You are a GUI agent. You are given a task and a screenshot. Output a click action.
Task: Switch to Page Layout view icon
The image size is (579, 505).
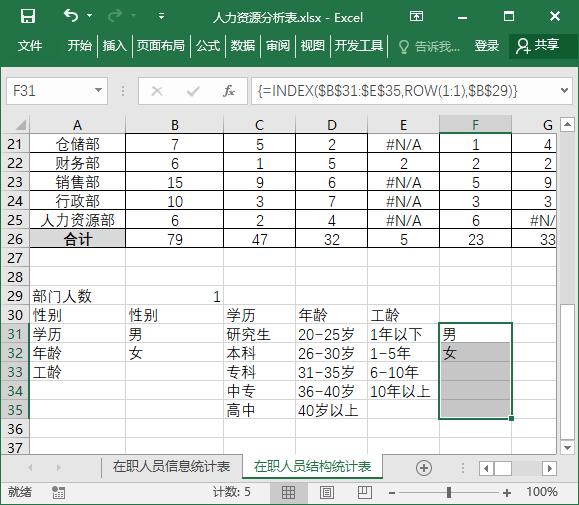[x=327, y=492]
